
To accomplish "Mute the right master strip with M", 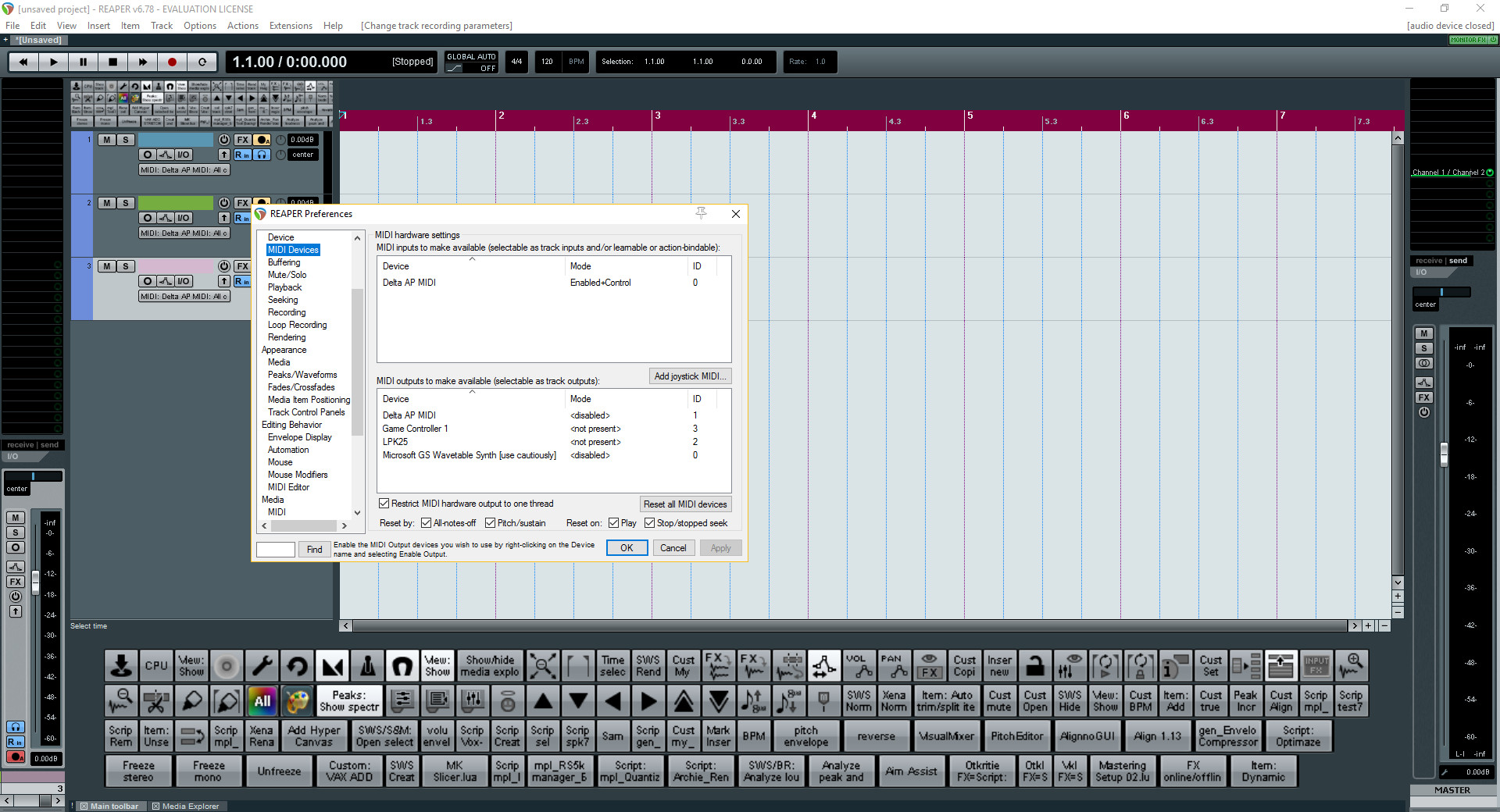I will (x=1424, y=333).
